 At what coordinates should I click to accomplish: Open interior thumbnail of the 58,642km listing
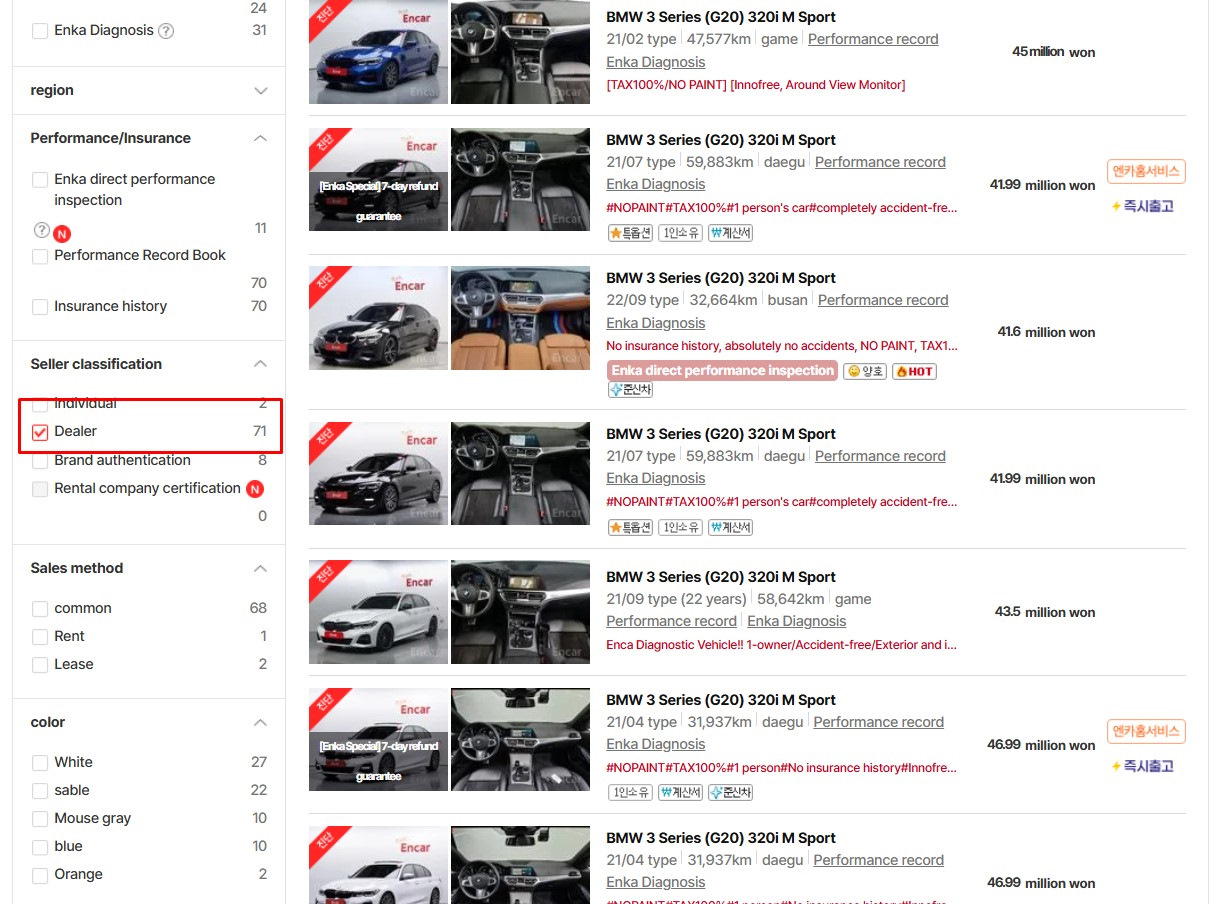pos(520,612)
